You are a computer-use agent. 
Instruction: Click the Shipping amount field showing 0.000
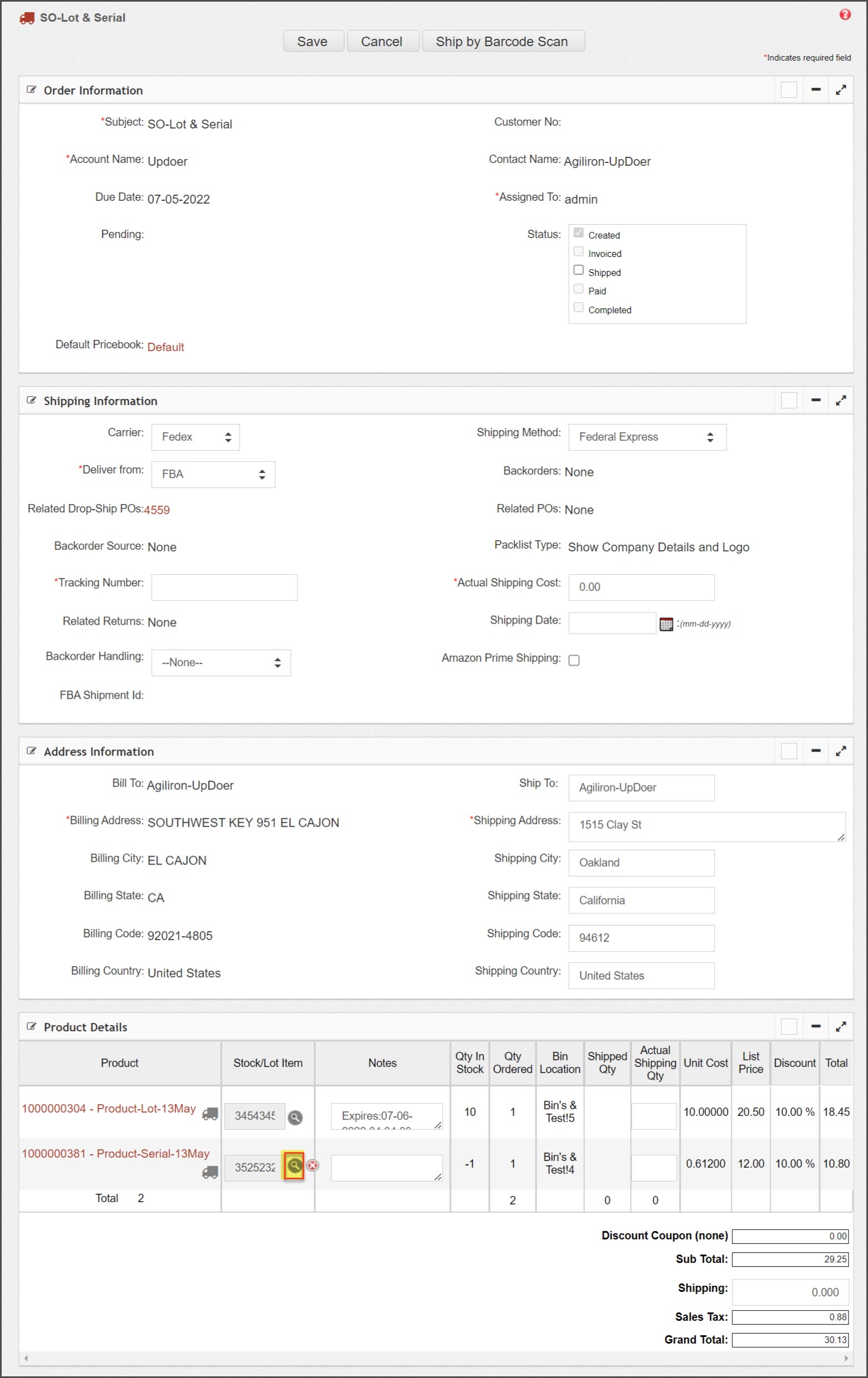[x=790, y=1292]
